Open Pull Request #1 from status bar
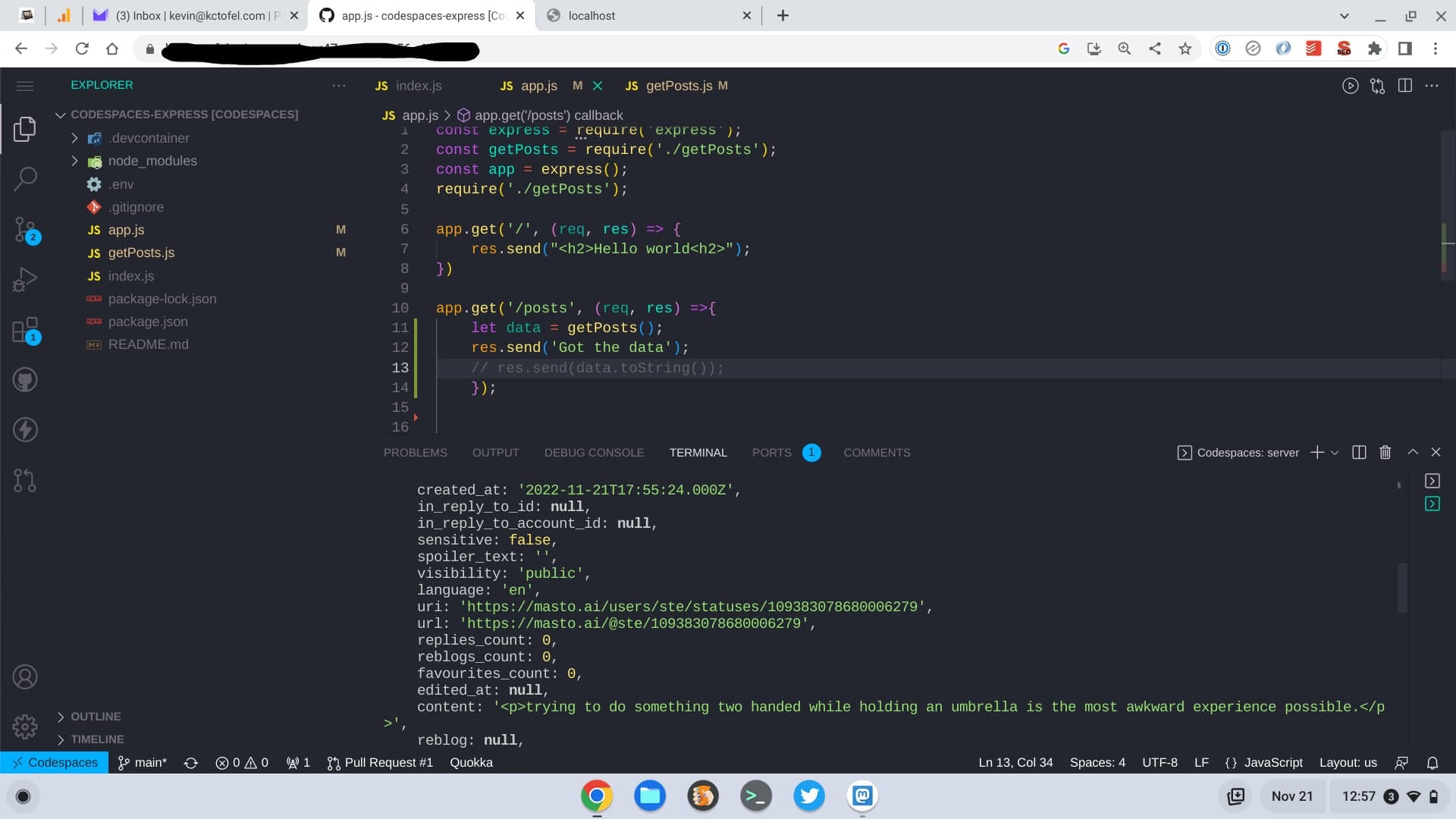The image size is (1456, 819). [x=380, y=763]
